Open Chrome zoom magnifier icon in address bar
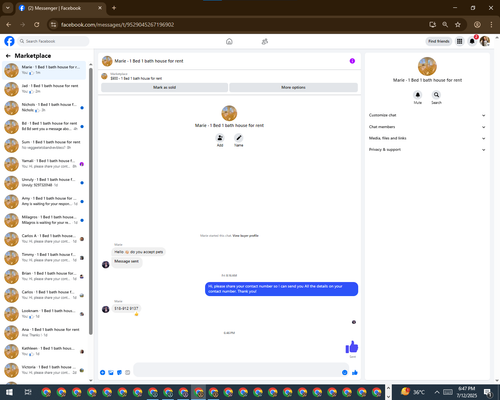The image size is (500, 400). (x=445, y=25)
